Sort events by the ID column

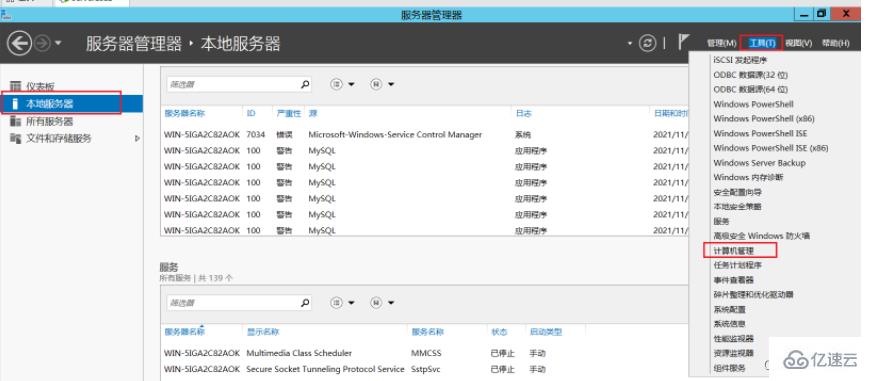[251, 113]
